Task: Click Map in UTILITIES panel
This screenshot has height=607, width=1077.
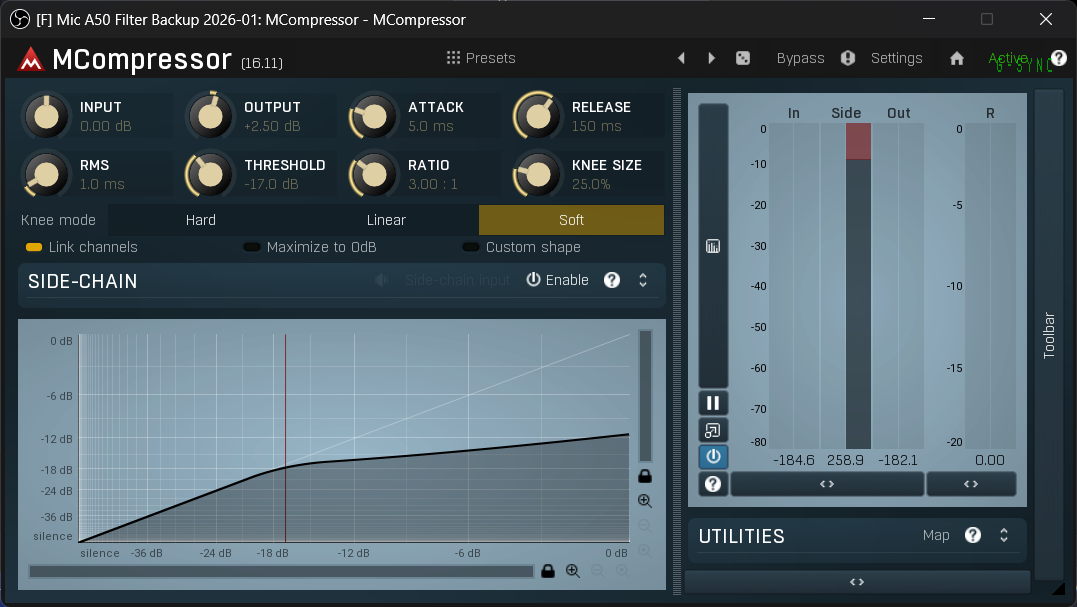Action: pyautogui.click(x=936, y=535)
